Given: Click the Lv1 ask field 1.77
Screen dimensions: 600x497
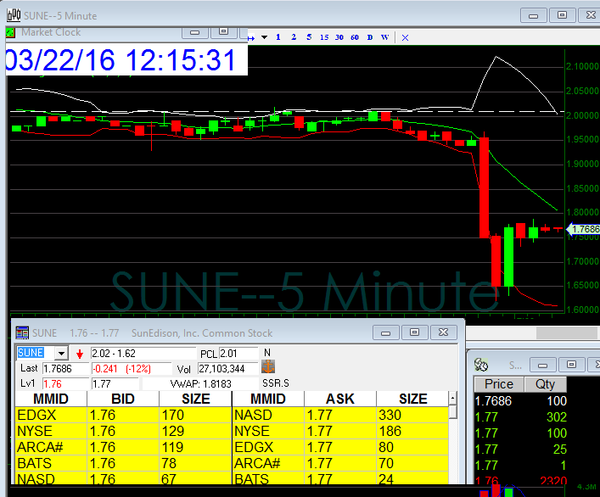Looking at the screenshot, I should coord(115,384).
